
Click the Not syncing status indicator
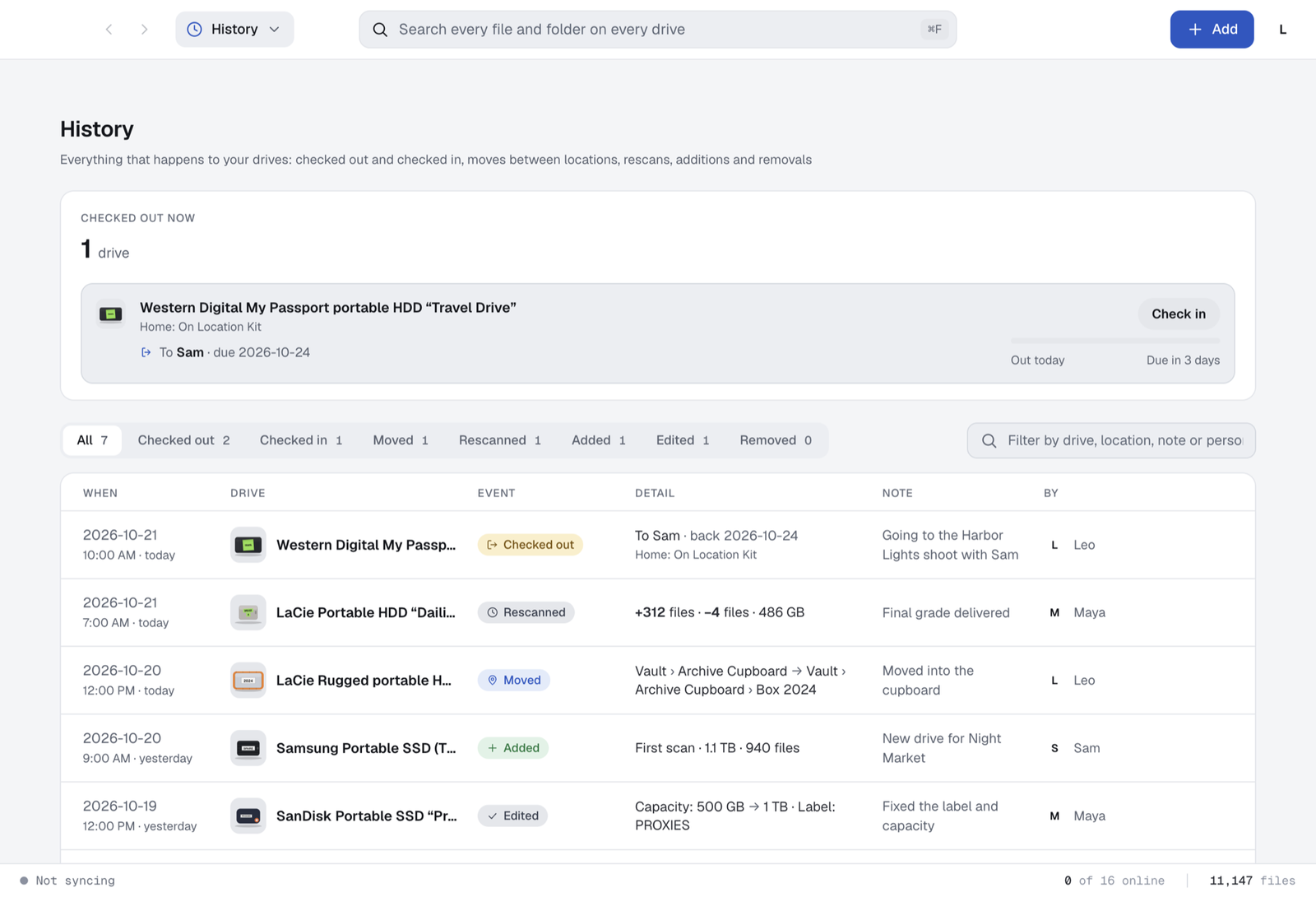[x=67, y=881]
